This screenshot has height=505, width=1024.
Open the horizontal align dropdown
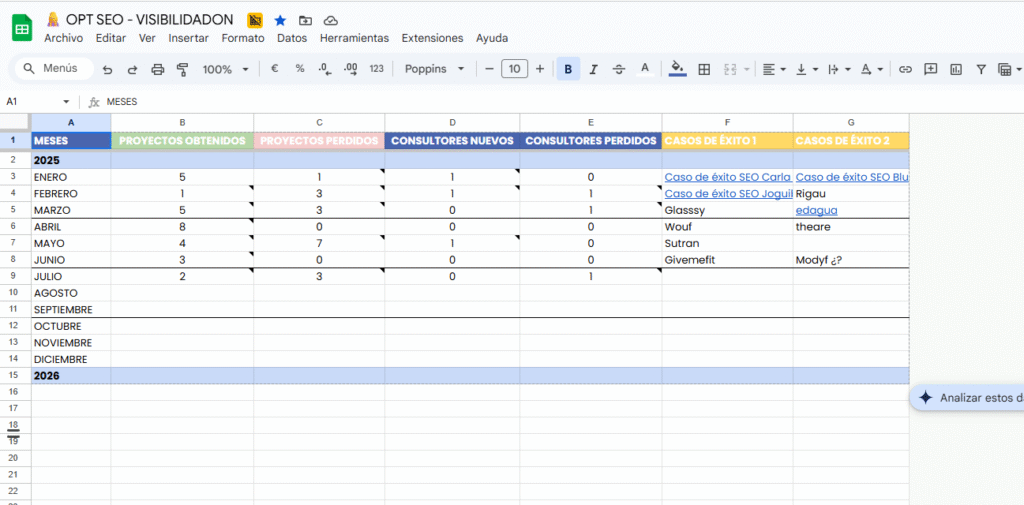pyautogui.click(x=773, y=69)
